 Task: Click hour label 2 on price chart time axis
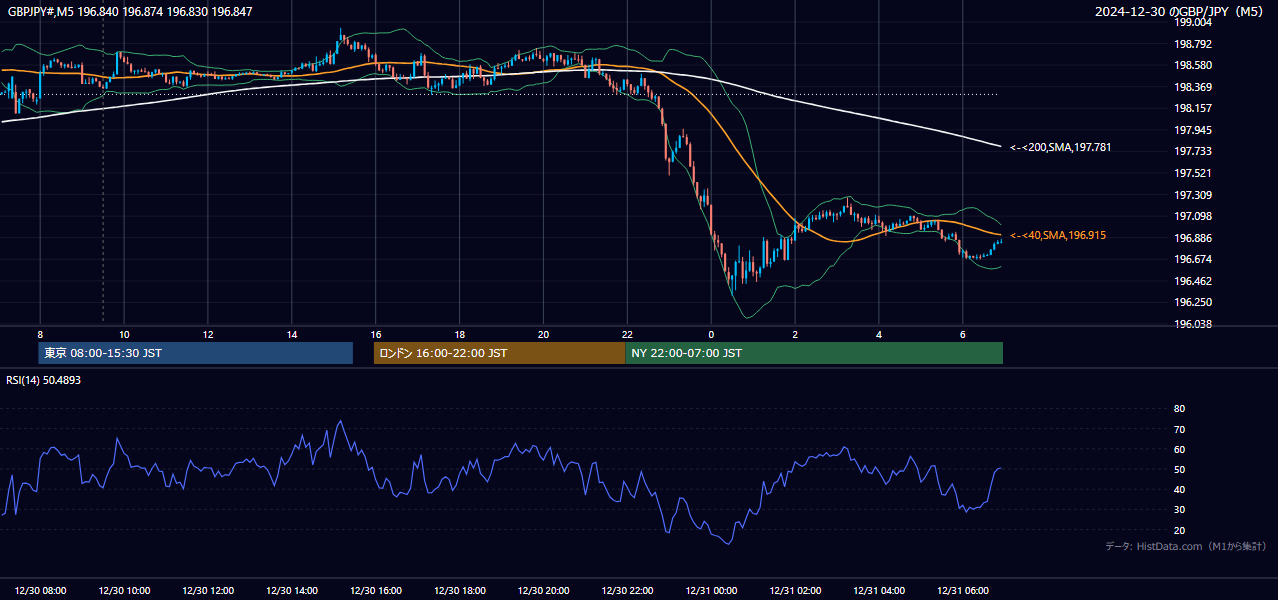[x=795, y=334]
